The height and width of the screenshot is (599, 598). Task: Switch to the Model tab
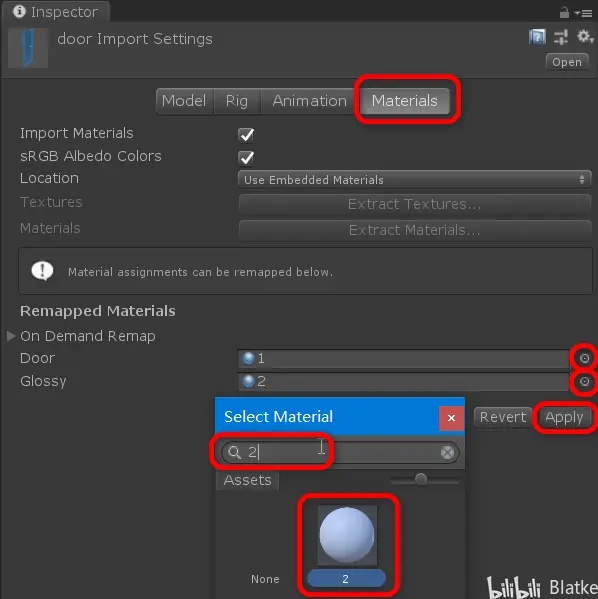coord(184,101)
